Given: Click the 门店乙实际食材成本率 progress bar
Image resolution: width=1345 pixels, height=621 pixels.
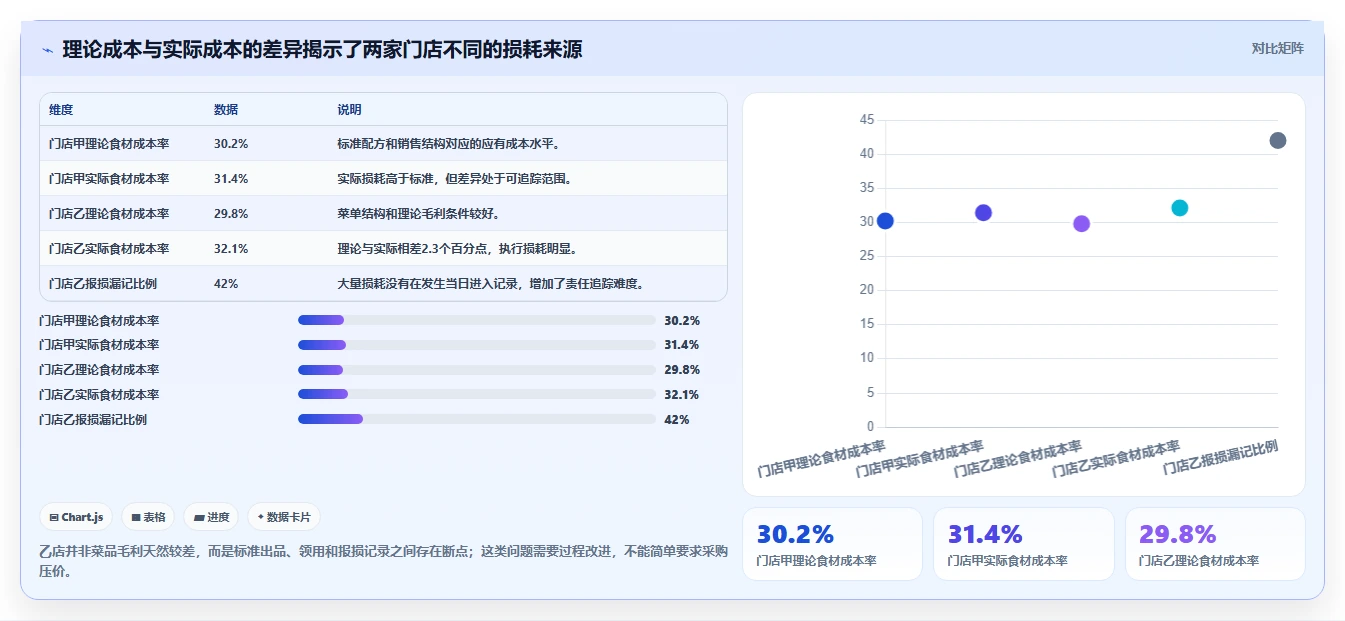Looking at the screenshot, I should (x=476, y=395).
